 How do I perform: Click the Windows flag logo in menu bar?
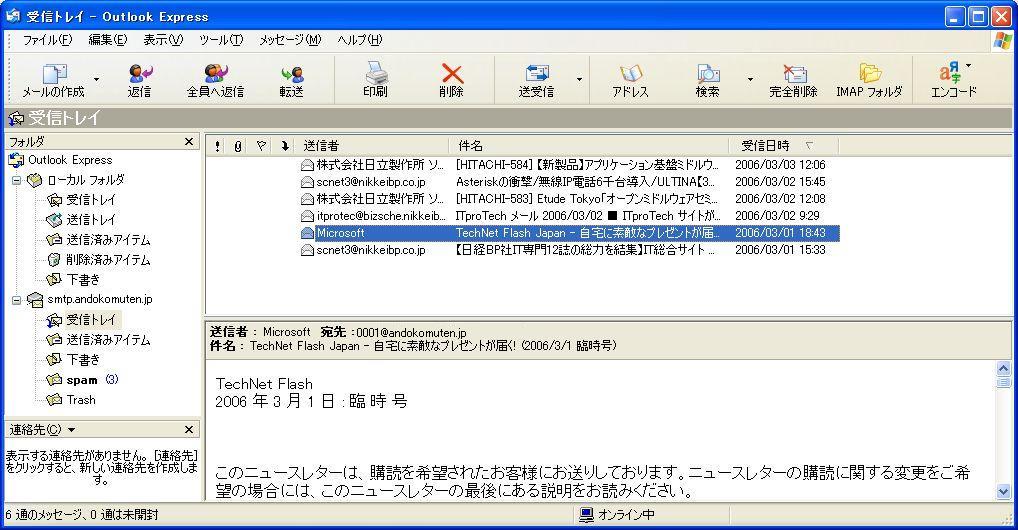click(1003, 41)
